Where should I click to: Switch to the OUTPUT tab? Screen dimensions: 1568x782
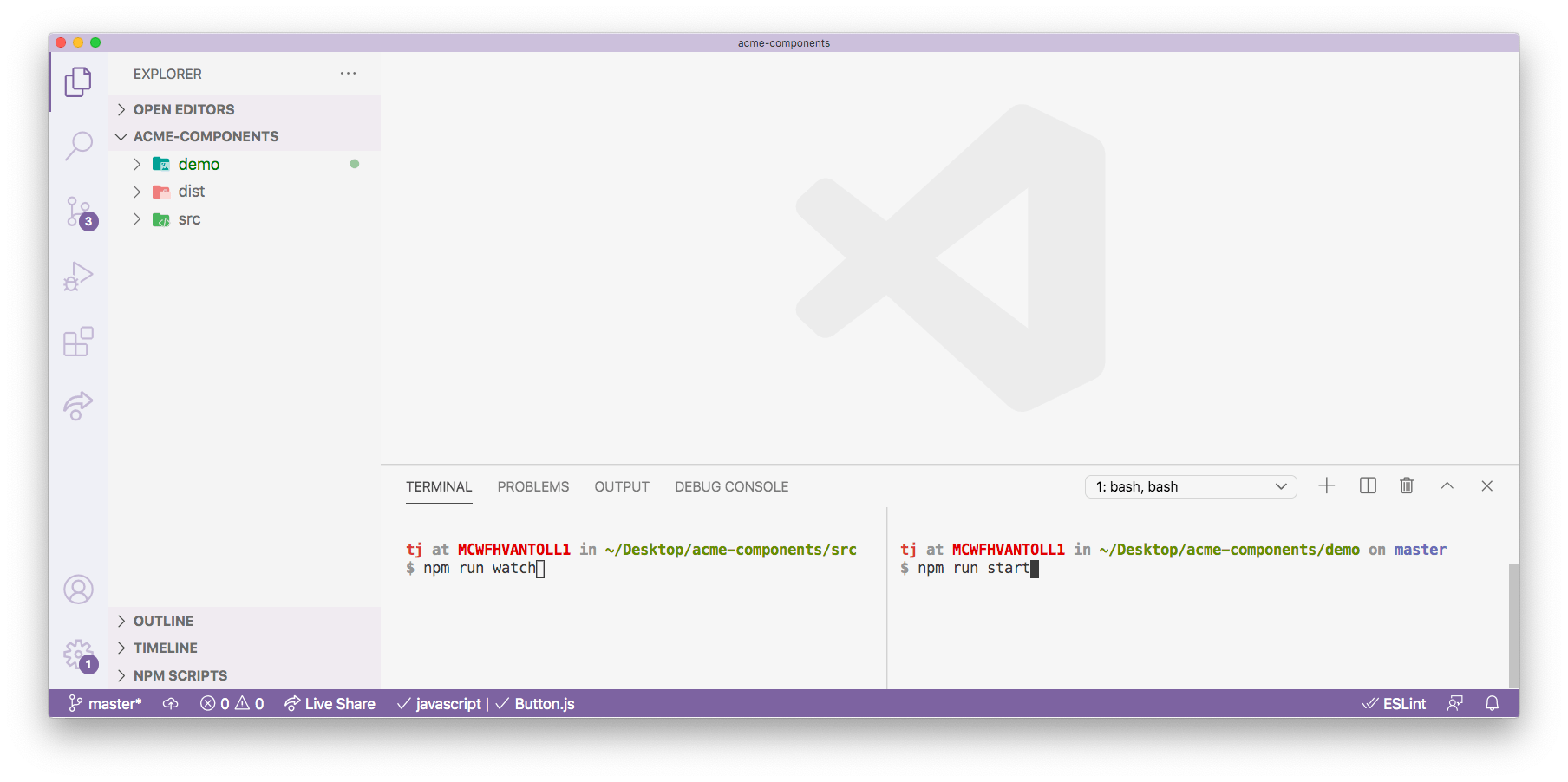click(x=622, y=487)
